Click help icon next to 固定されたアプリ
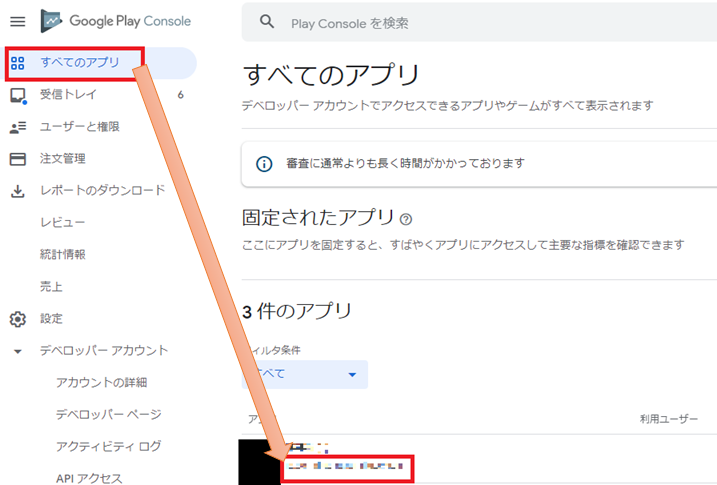Screen dimensions: 717x485 pyautogui.click(x=406, y=219)
